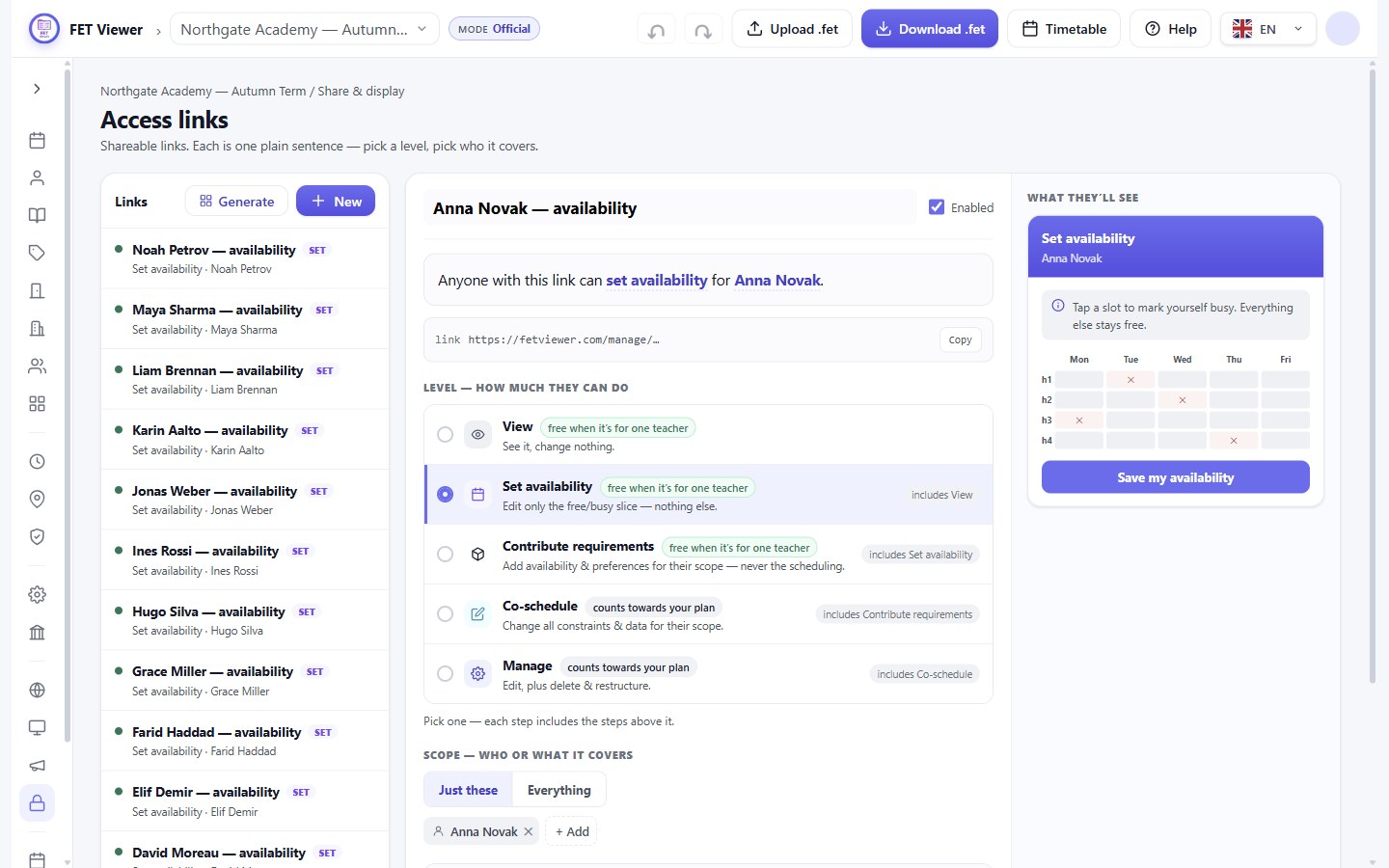Click the link name field Anna Novak — availability
Image resolution: width=1389 pixels, height=868 pixels.
669,208
